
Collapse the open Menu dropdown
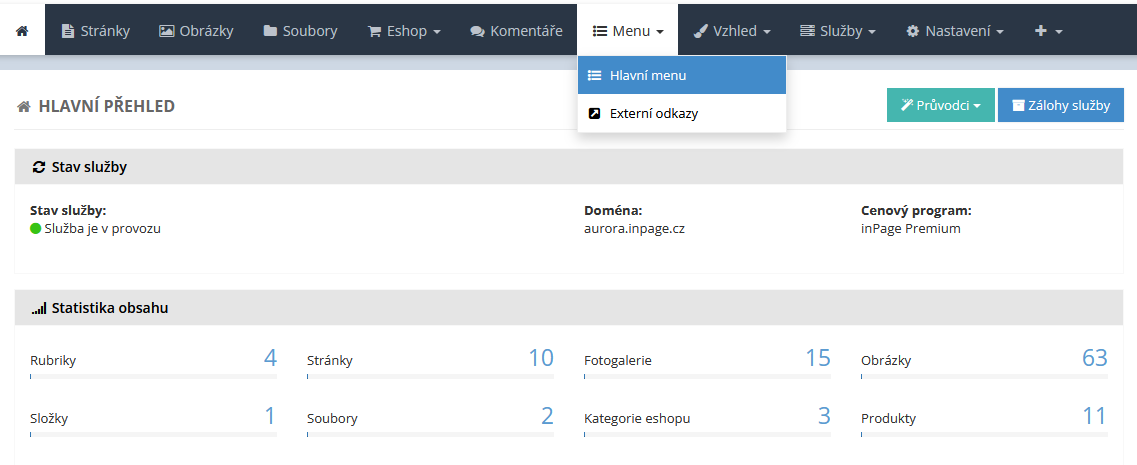[628, 31]
